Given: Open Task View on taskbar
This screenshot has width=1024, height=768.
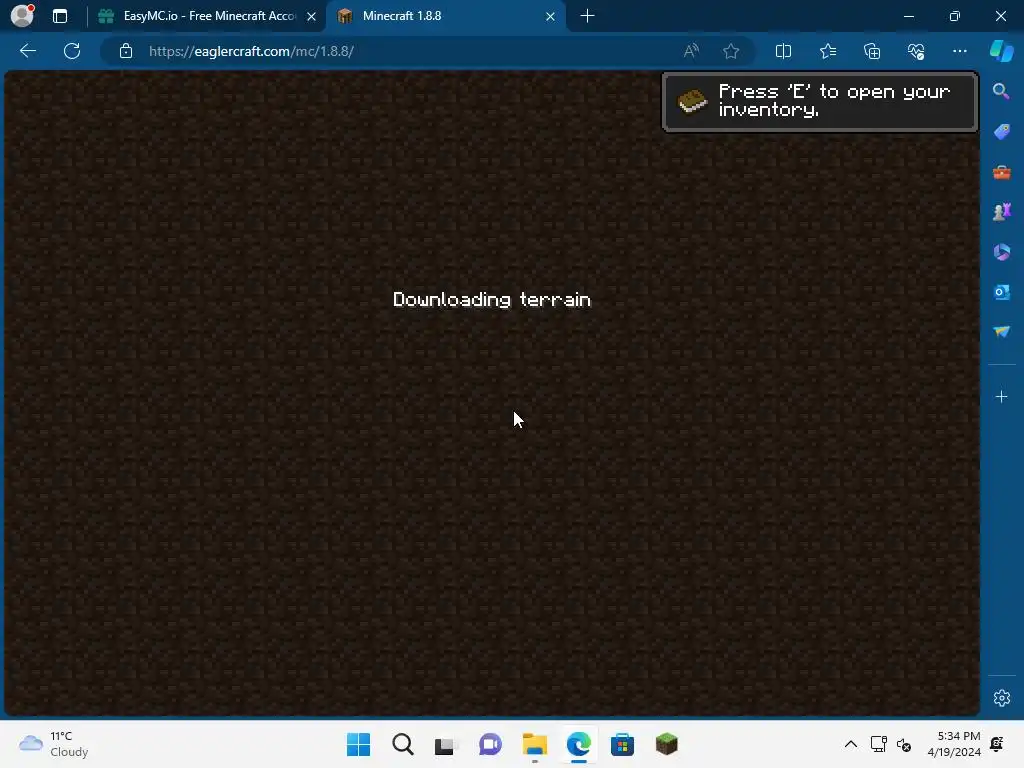Looking at the screenshot, I should coord(446,744).
